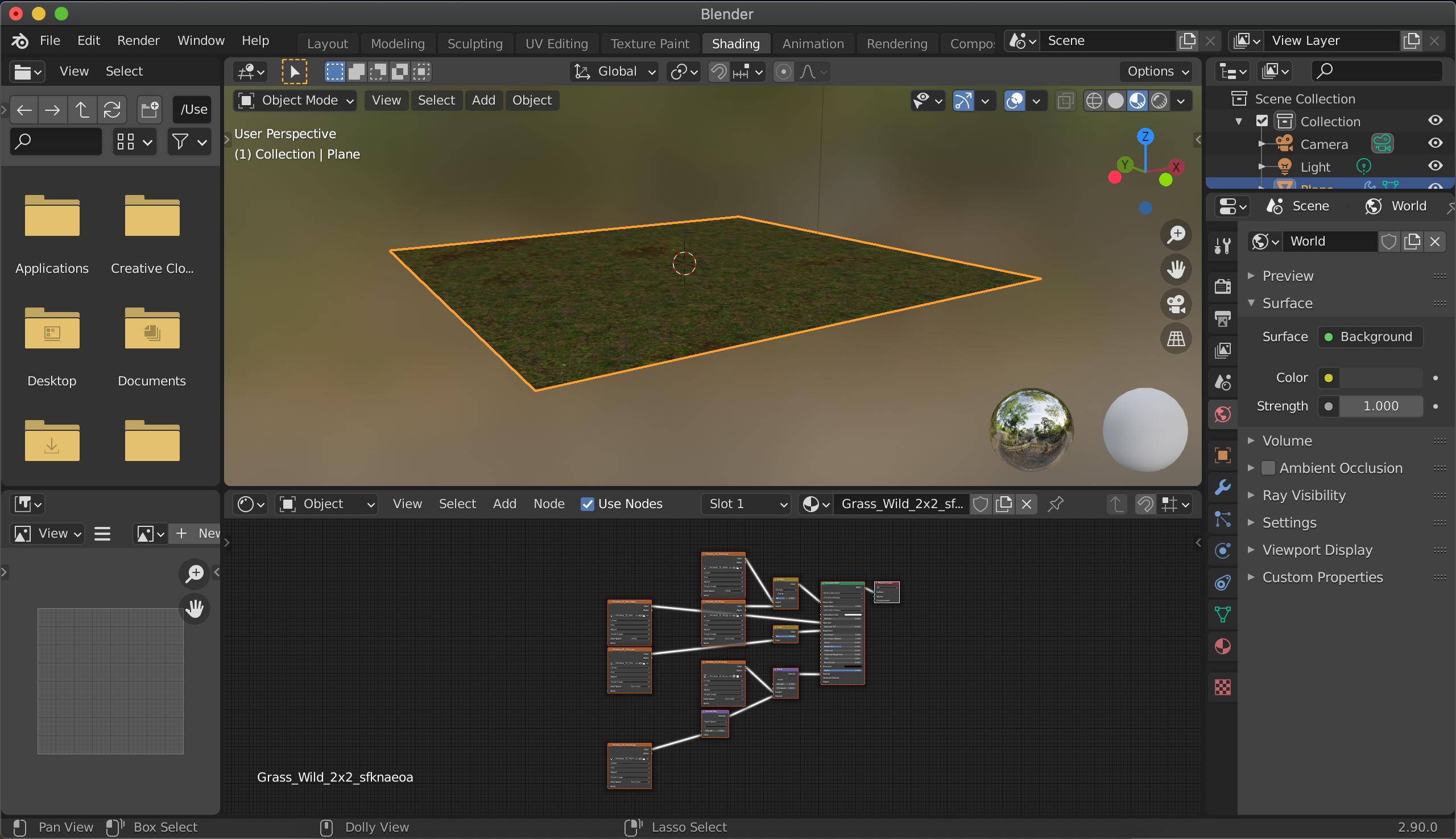Hide the Light in outliner
This screenshot has height=839, width=1456.
[1436, 166]
